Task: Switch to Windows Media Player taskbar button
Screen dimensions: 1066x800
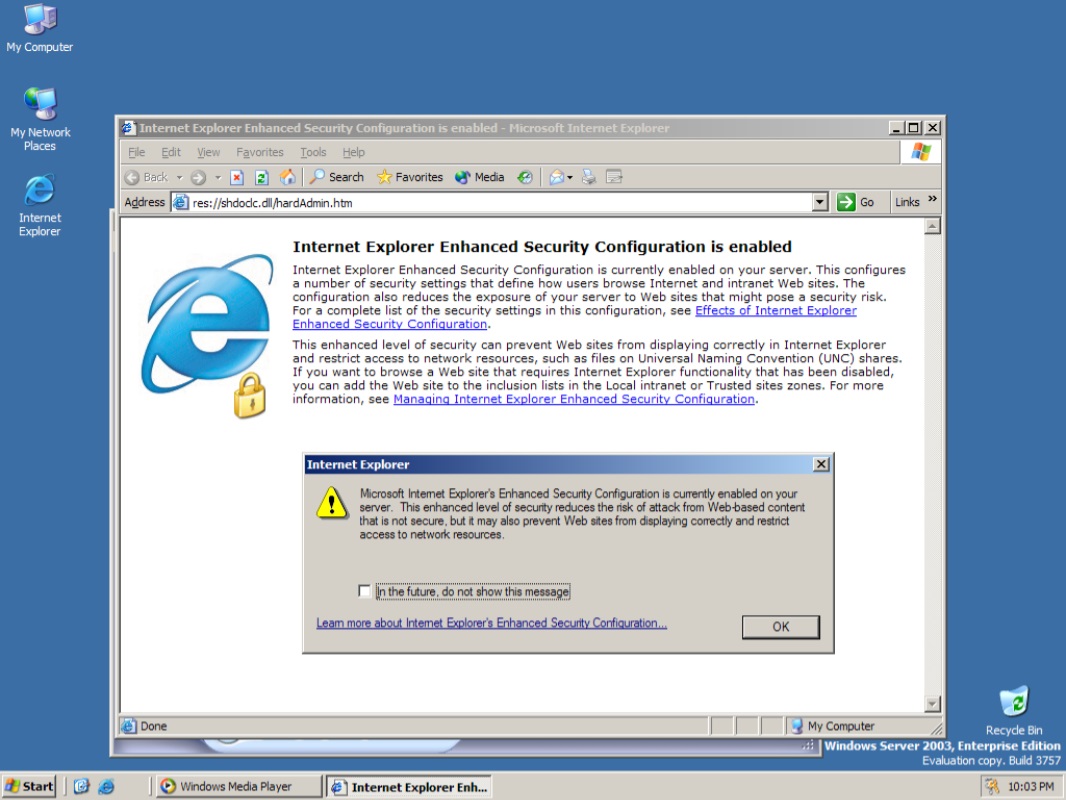Action: point(239,786)
